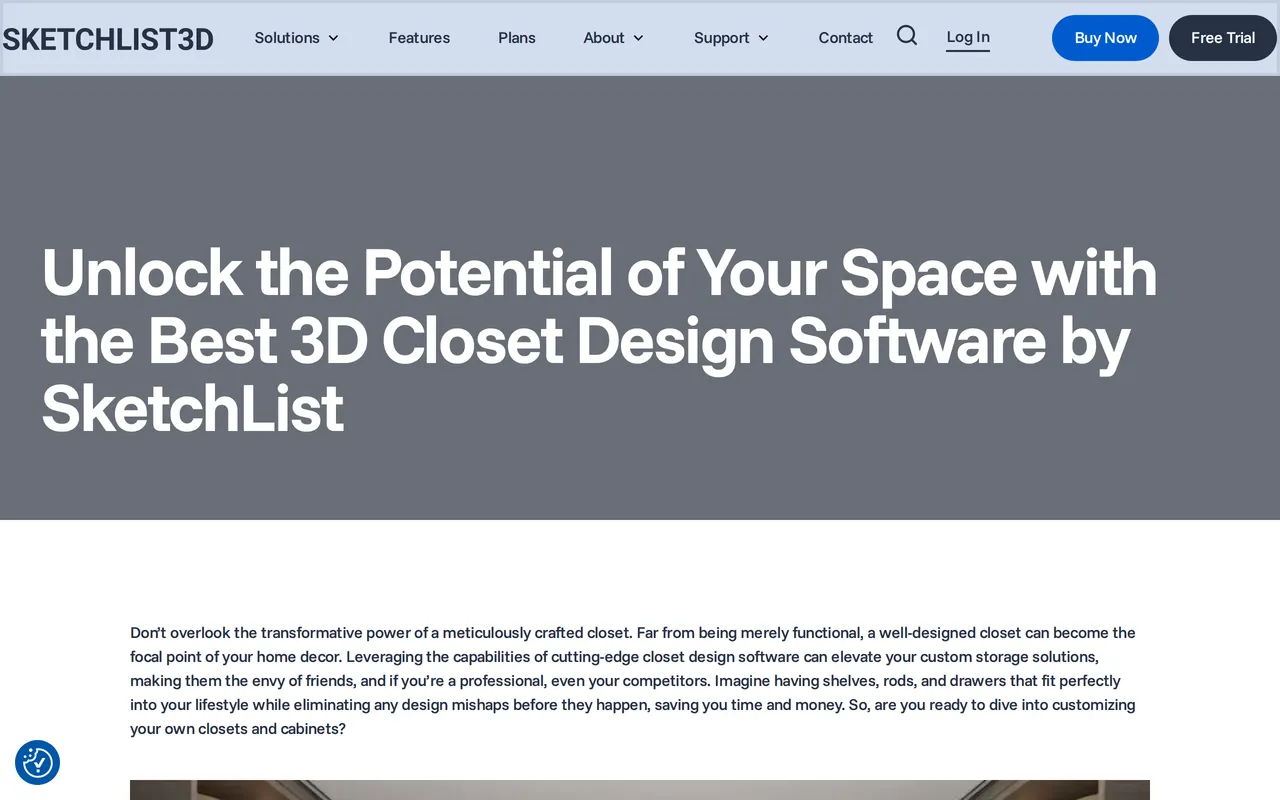Open the search magnifier icon

click(x=907, y=36)
